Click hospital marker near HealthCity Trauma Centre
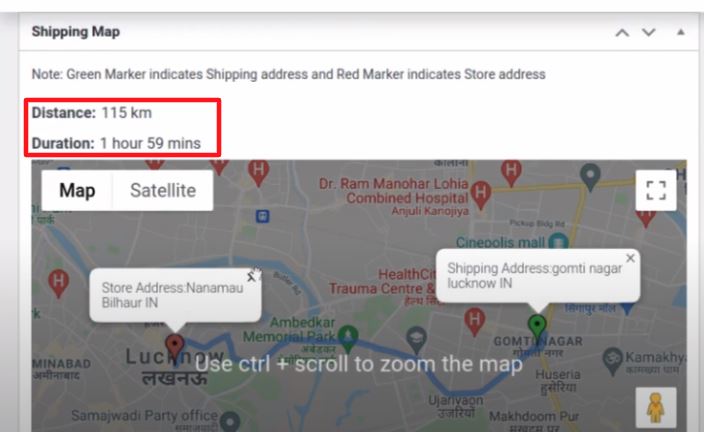This screenshot has width=704, height=432. point(475,321)
